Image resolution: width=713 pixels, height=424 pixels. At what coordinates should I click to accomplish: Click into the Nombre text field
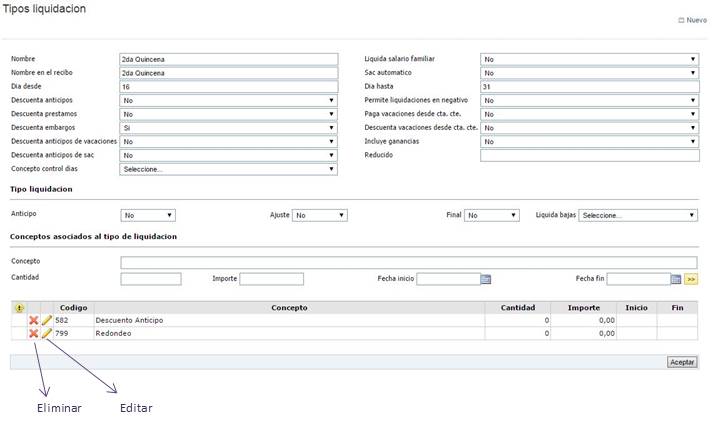coord(228,59)
